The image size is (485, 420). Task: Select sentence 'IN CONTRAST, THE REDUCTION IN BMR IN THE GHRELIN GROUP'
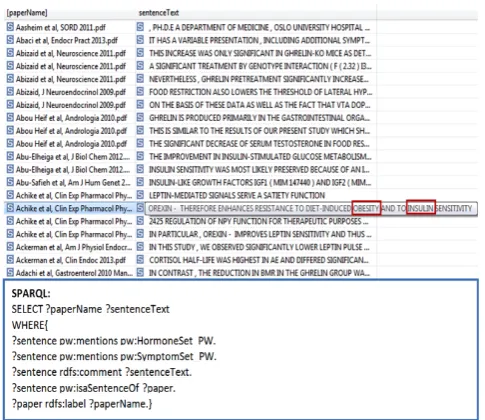pos(259,273)
